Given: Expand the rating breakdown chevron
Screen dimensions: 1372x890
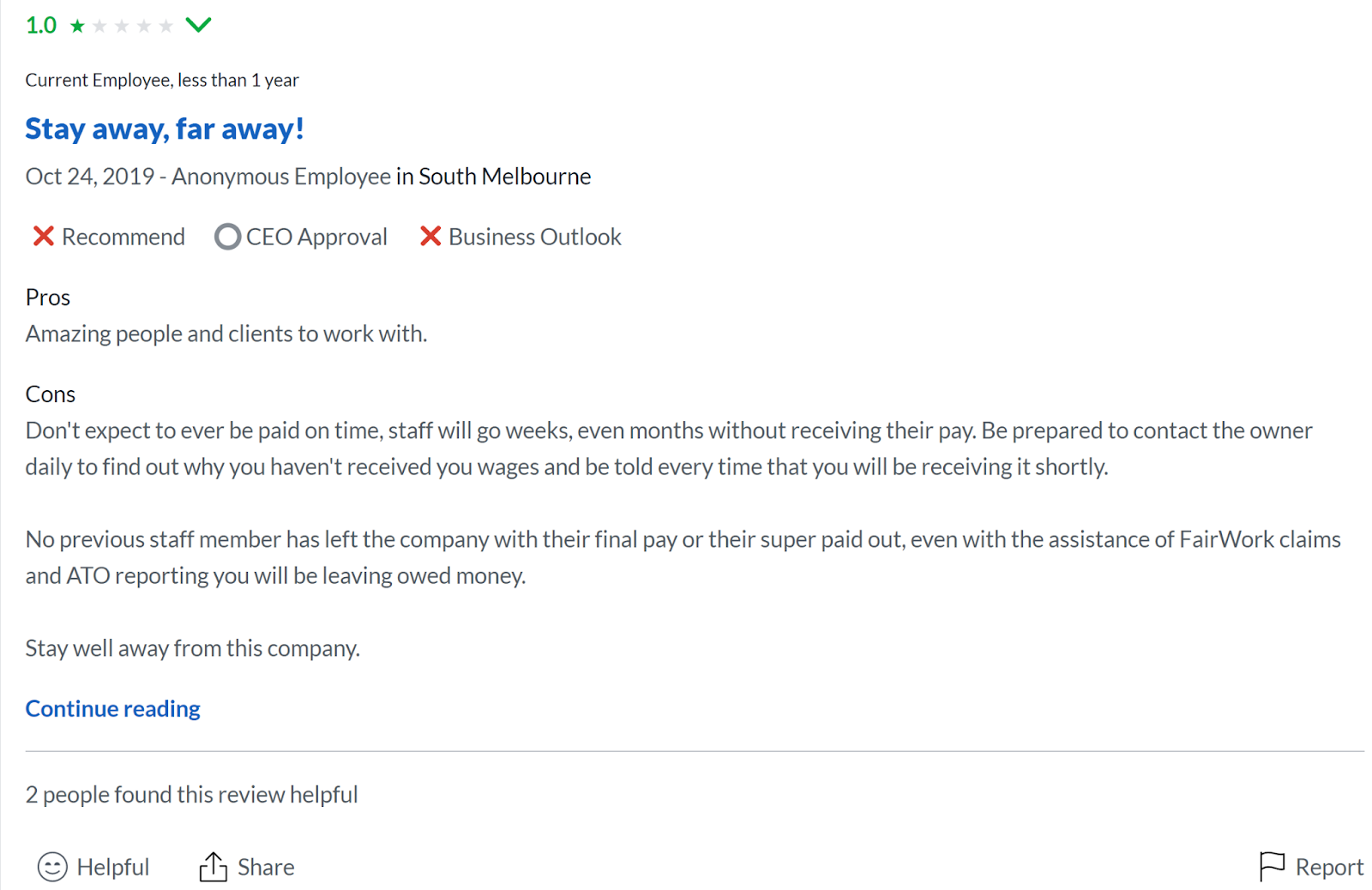Looking at the screenshot, I should 198,25.
